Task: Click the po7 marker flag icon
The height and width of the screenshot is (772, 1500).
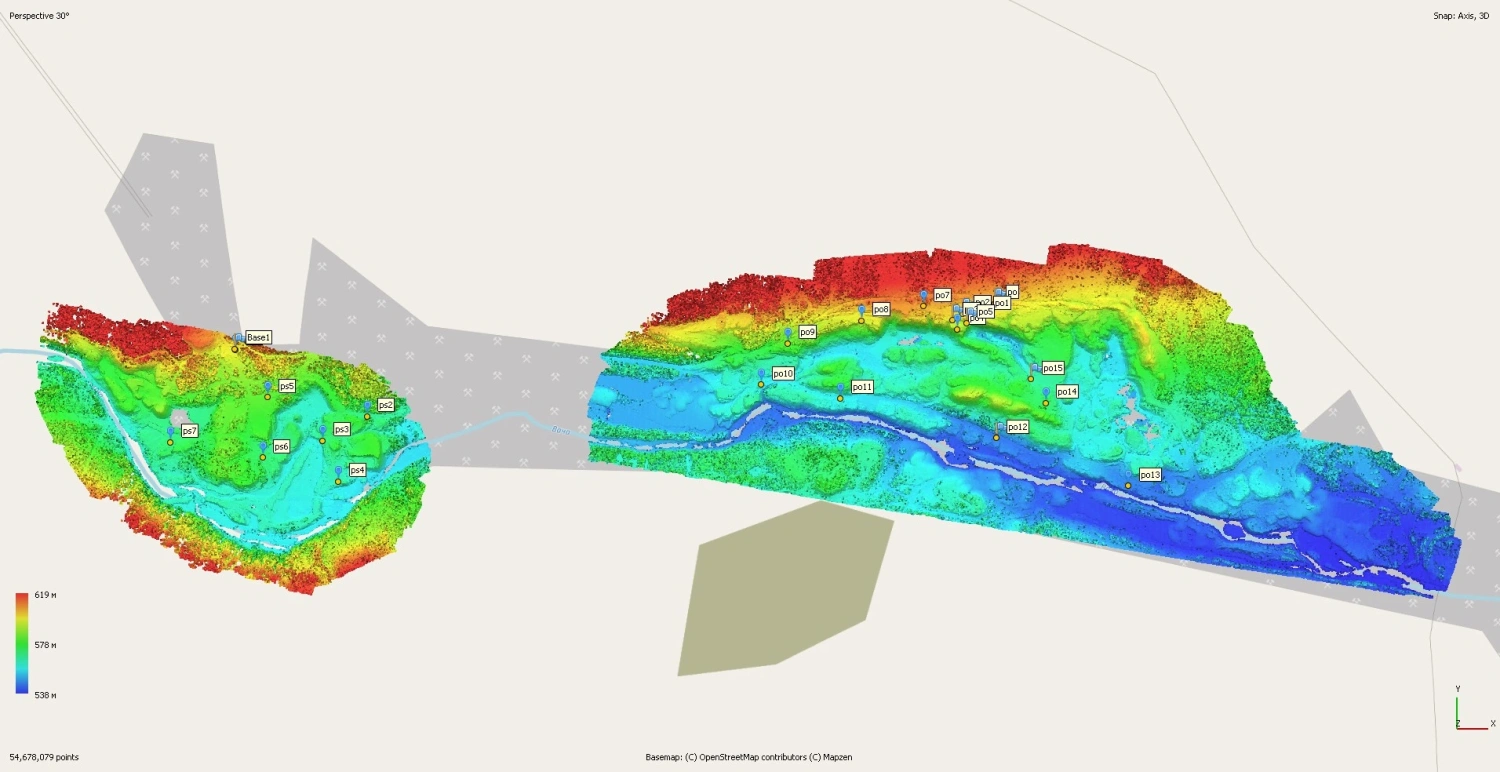Action: tap(923, 296)
